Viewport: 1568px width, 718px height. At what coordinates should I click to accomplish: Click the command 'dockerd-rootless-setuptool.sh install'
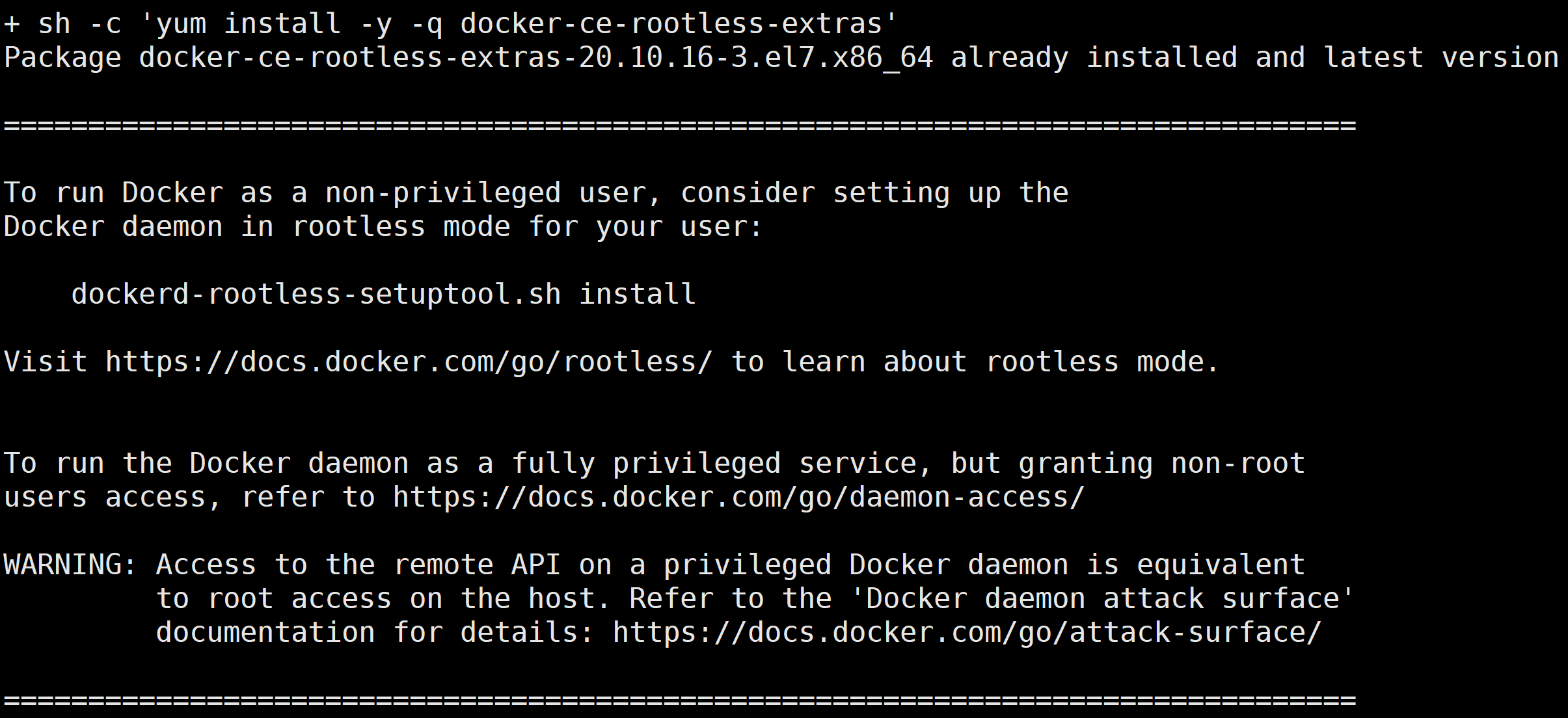(383, 295)
